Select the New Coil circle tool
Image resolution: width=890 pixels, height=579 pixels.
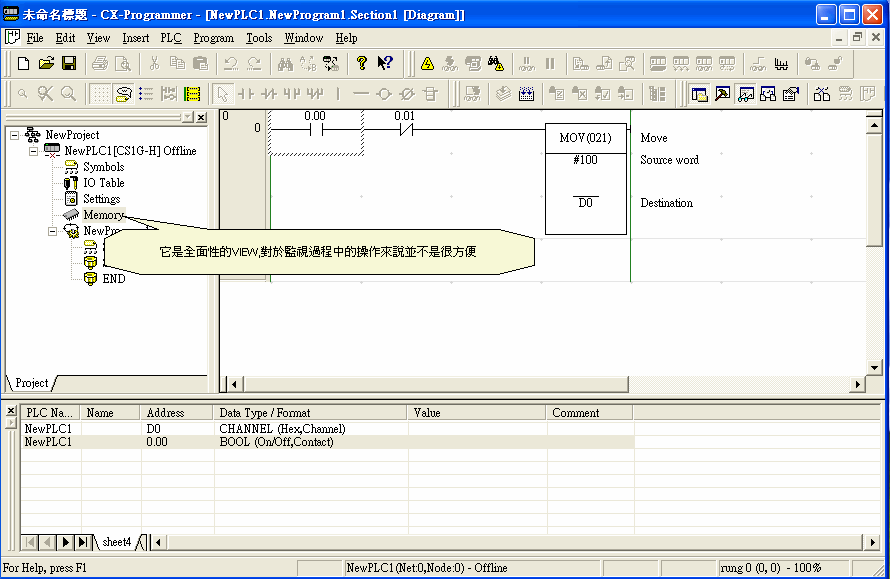click(x=384, y=94)
